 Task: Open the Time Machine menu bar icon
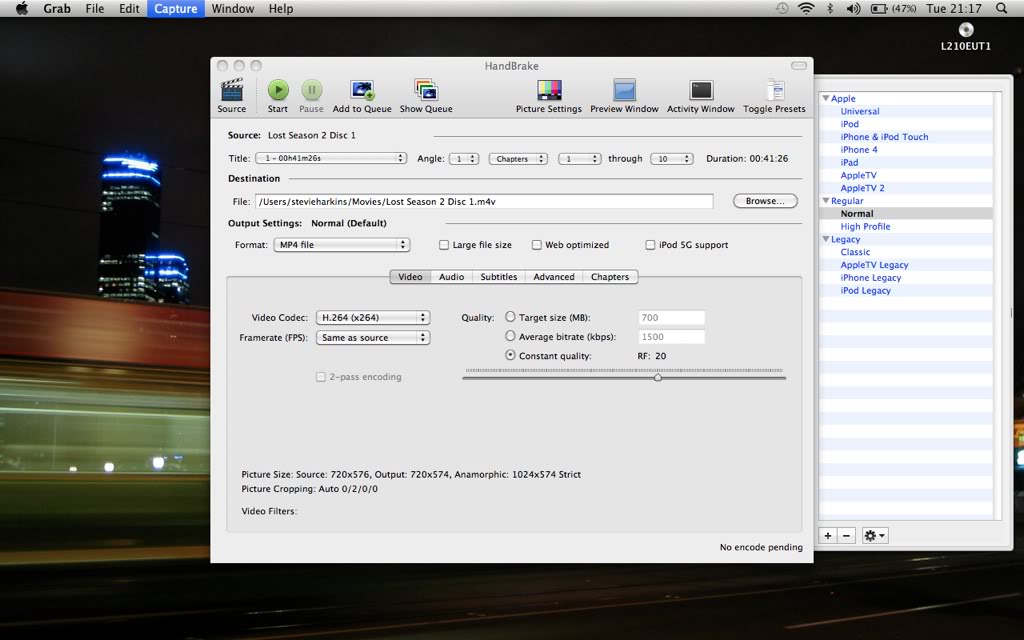[x=782, y=8]
